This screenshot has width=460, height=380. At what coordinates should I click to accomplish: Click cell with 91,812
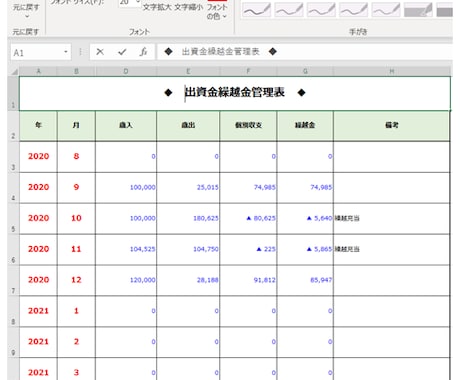248,280
